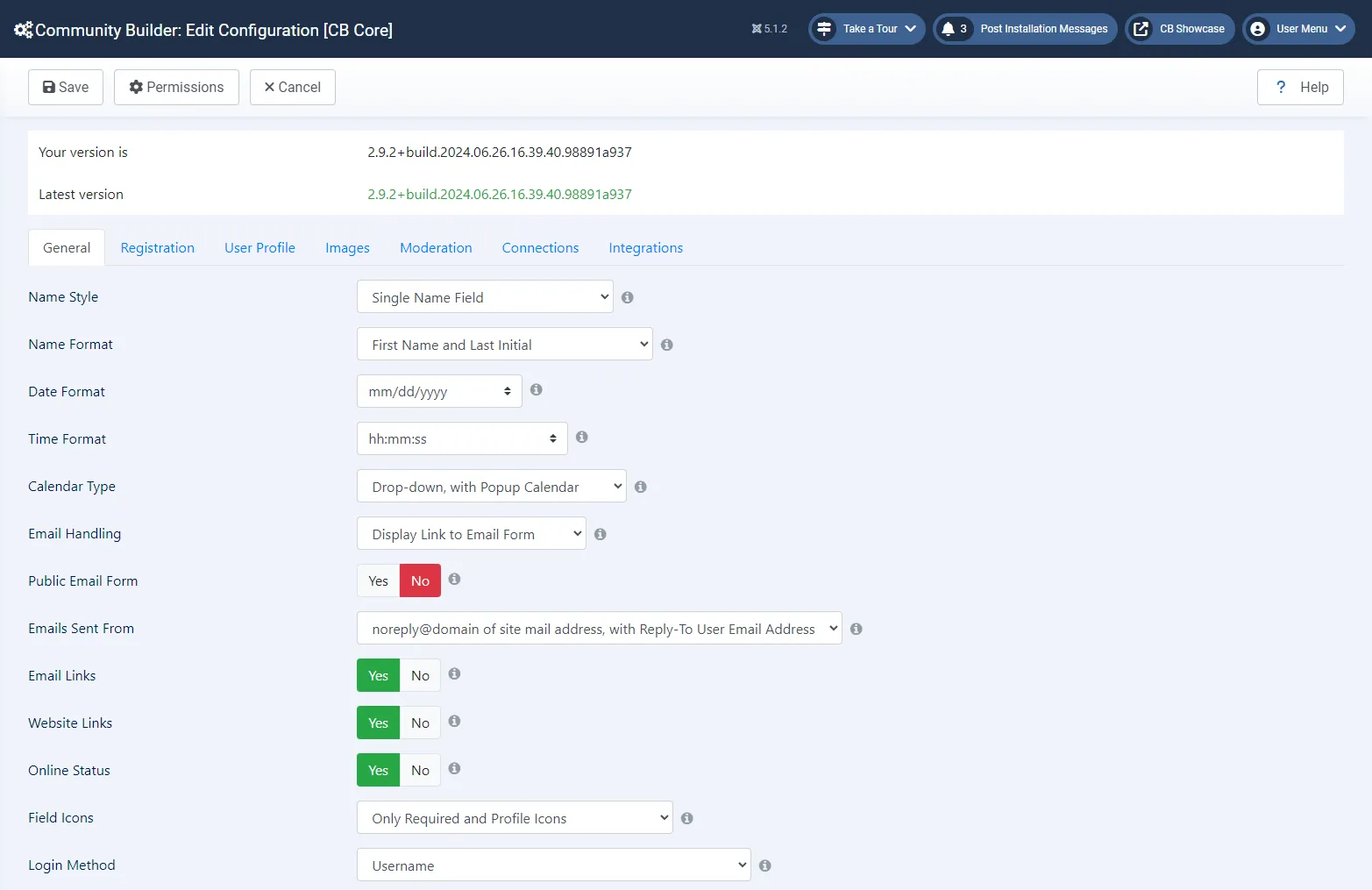Show info tooltip for Name Style
Image resolution: width=1372 pixels, height=890 pixels.
coord(628,297)
